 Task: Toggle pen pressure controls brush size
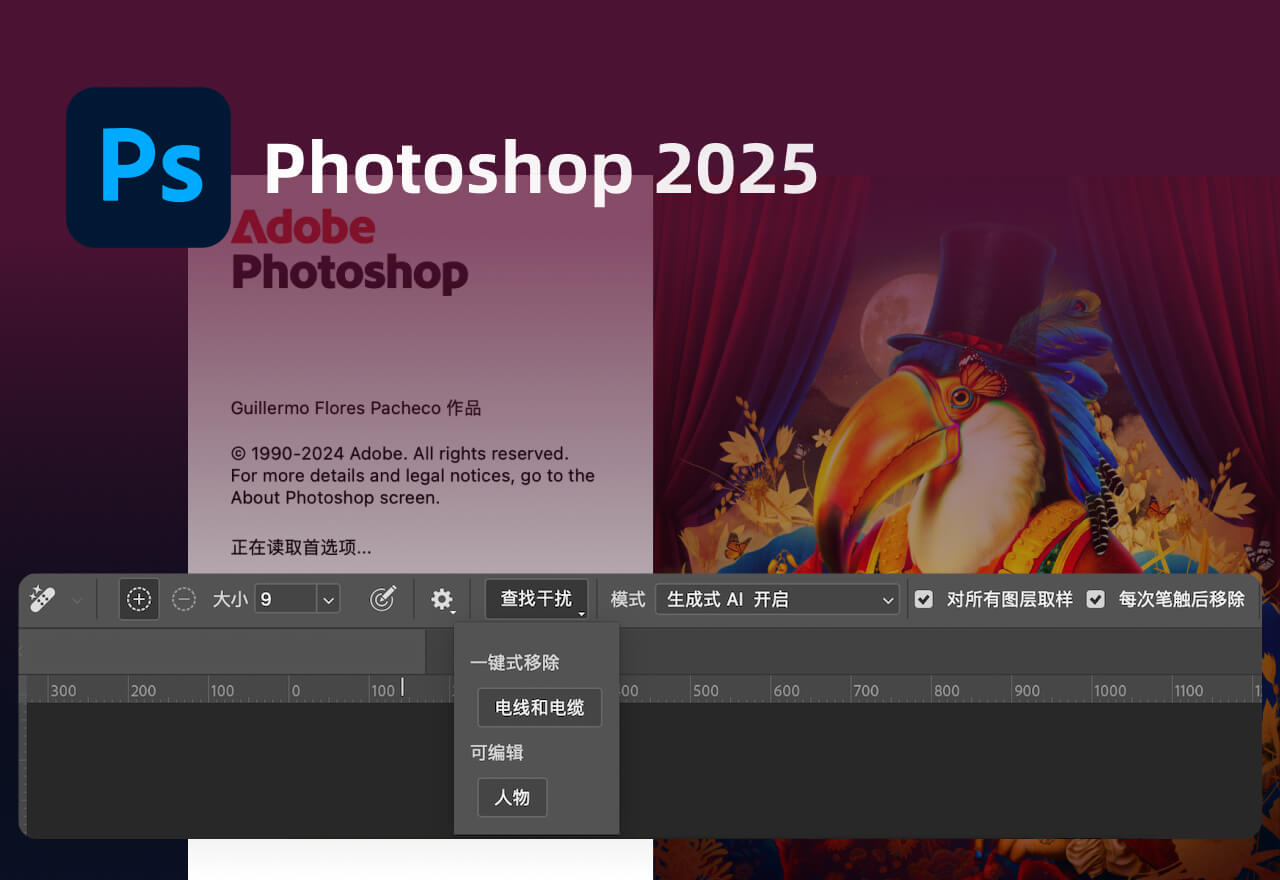click(x=383, y=599)
